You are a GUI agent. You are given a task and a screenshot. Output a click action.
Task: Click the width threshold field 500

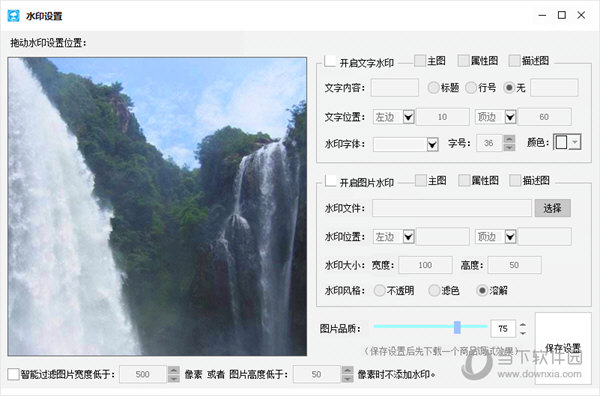[x=143, y=374]
